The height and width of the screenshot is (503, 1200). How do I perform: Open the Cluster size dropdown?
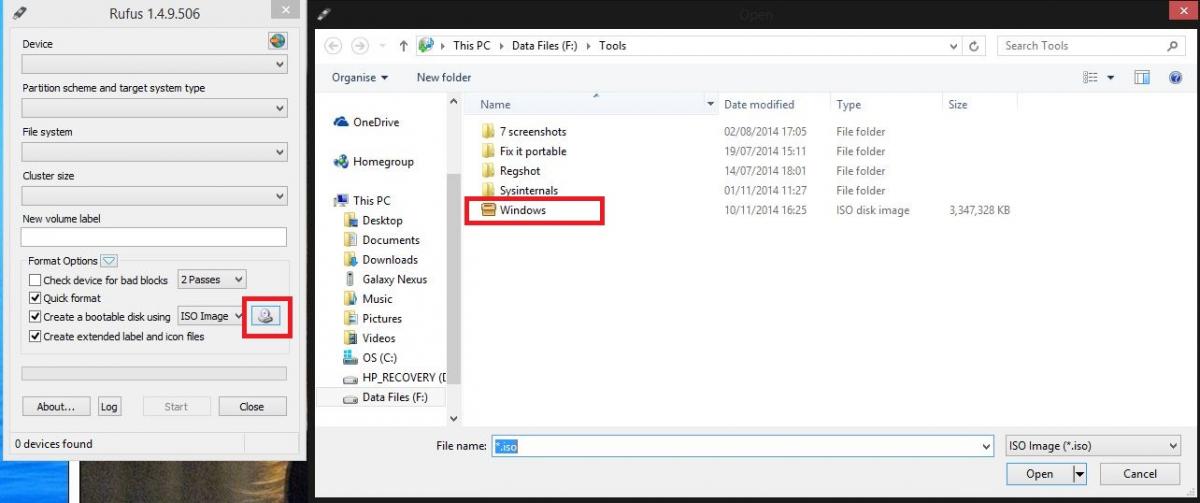(x=154, y=196)
